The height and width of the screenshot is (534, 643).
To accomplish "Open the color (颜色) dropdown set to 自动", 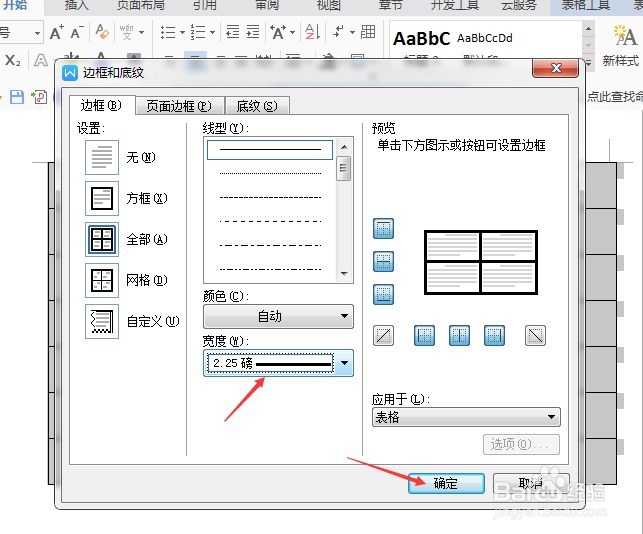I will 278,316.
